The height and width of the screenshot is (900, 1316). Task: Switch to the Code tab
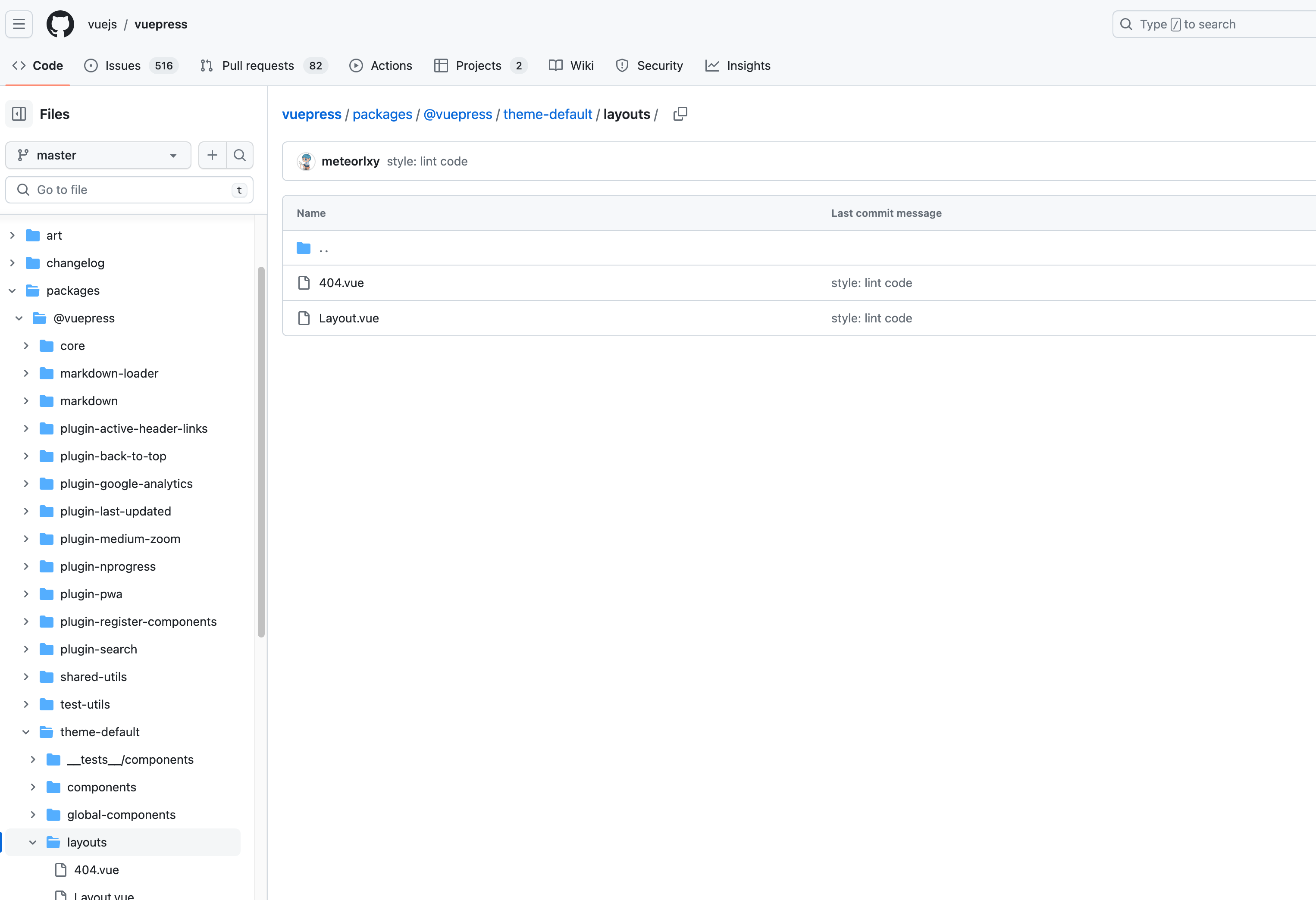[38, 66]
